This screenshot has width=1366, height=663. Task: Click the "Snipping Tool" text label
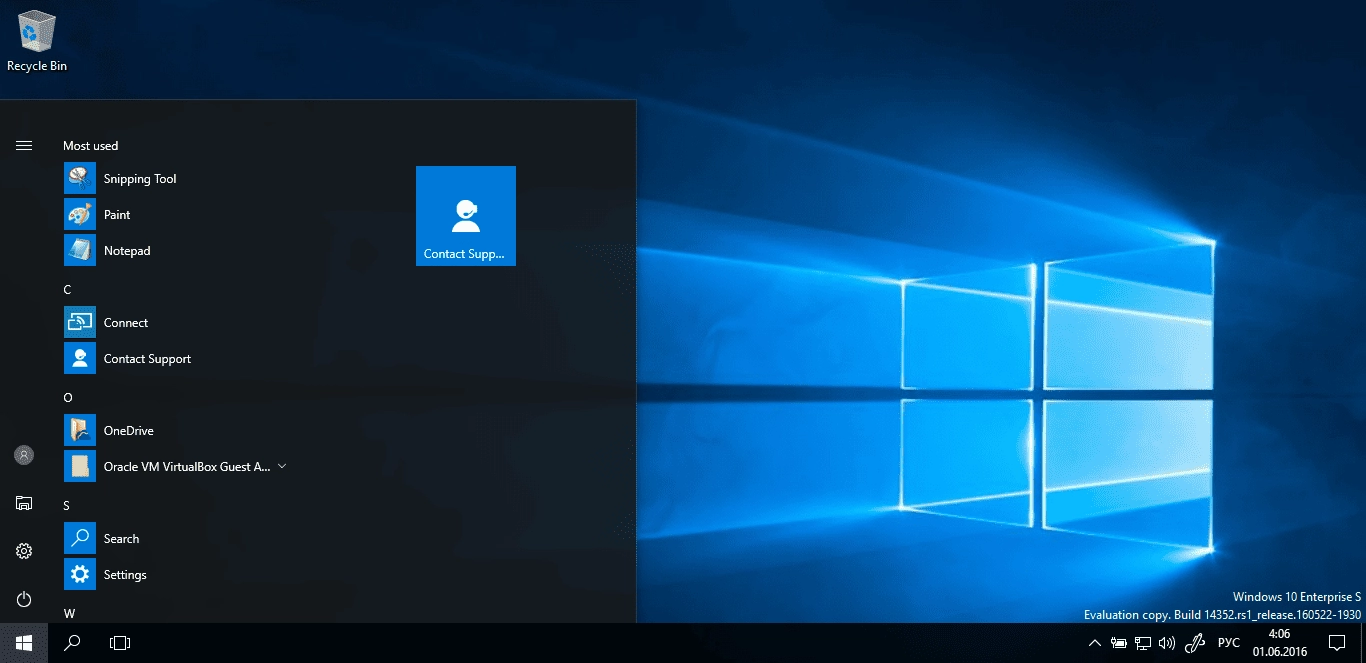coord(140,179)
